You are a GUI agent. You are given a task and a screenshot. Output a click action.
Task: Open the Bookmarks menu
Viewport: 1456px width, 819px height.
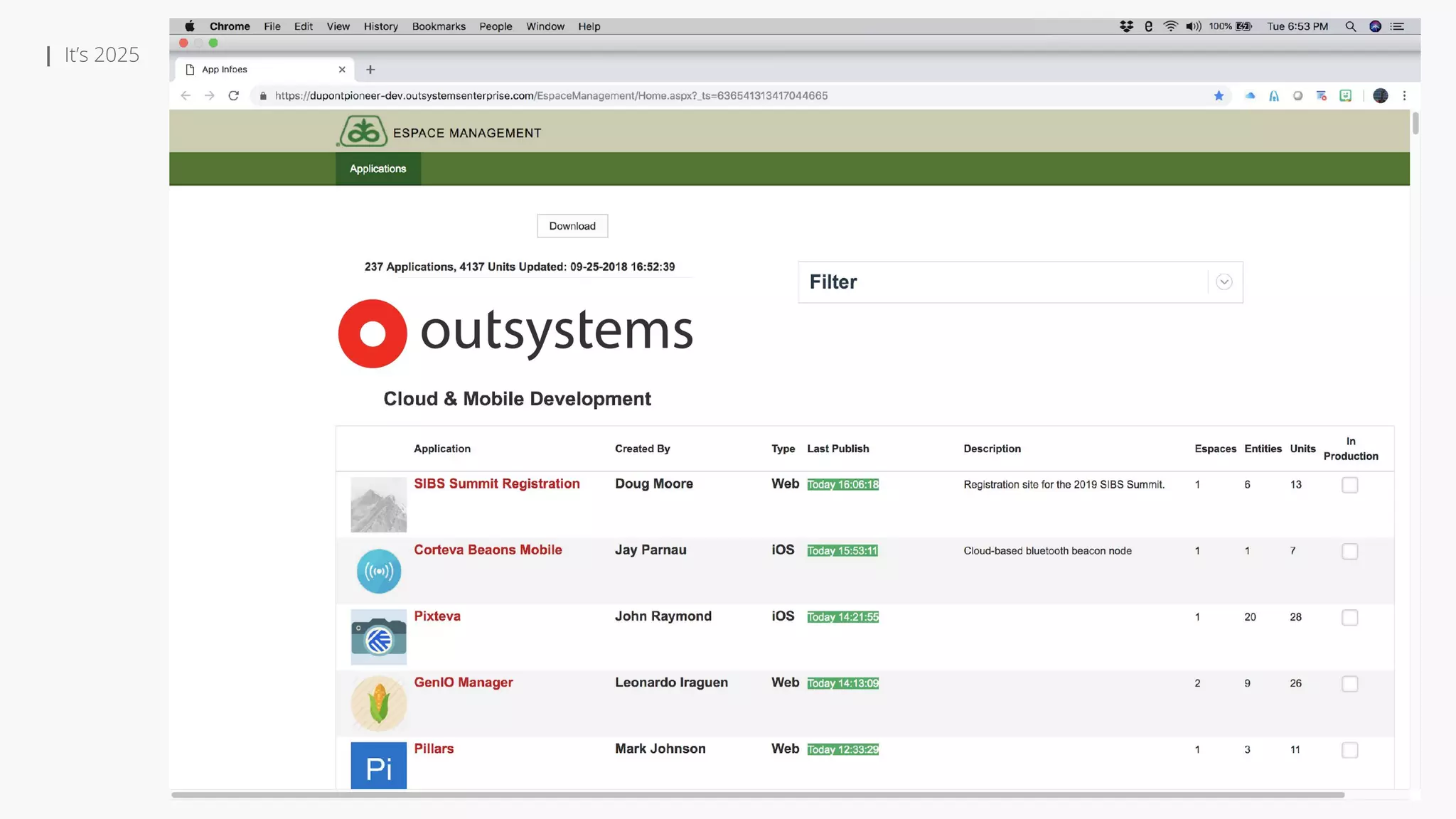tap(439, 26)
